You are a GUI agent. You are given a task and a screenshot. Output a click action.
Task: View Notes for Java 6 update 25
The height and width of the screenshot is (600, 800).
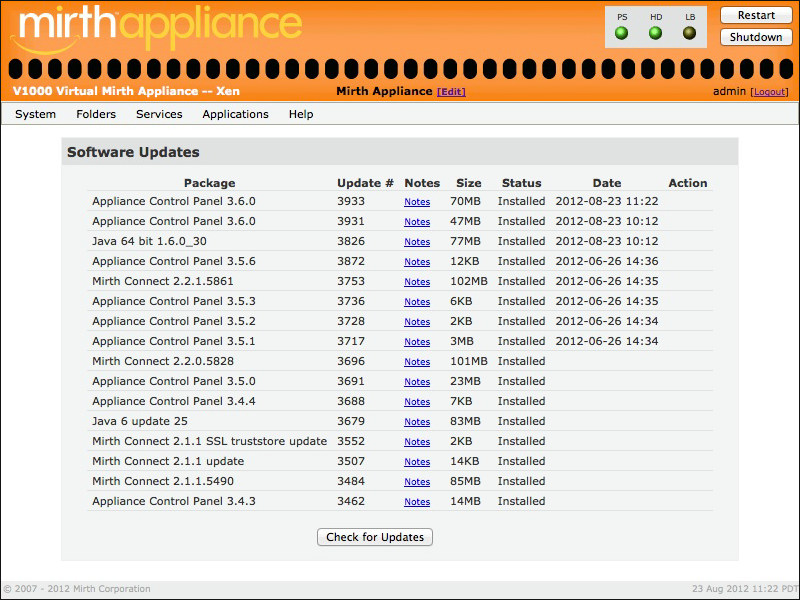click(x=417, y=421)
